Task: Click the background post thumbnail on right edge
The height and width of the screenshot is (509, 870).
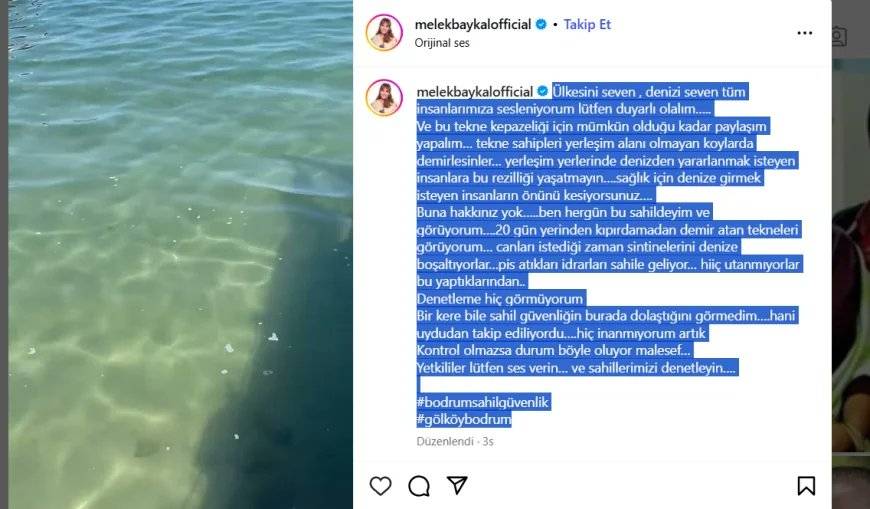Action: click(851, 333)
